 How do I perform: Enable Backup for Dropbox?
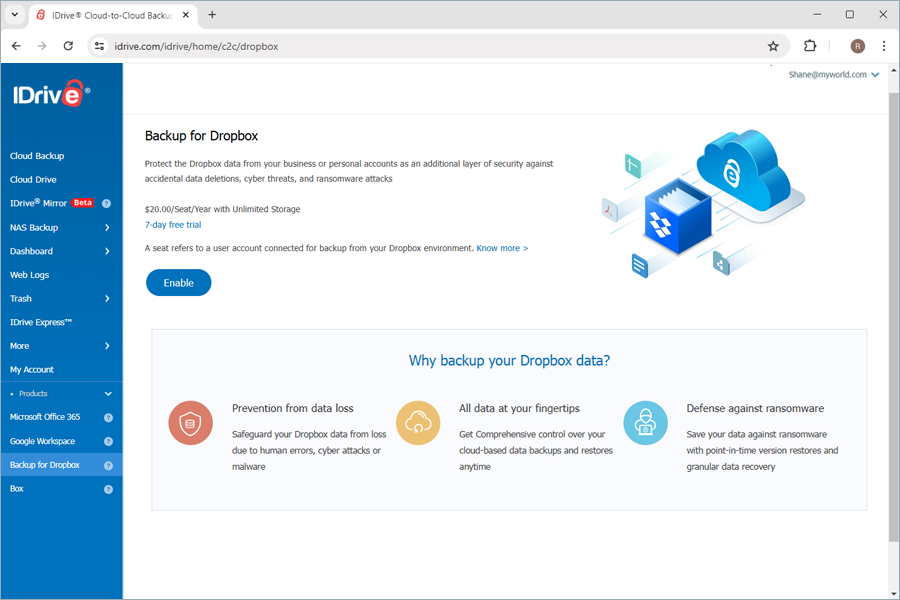(178, 282)
